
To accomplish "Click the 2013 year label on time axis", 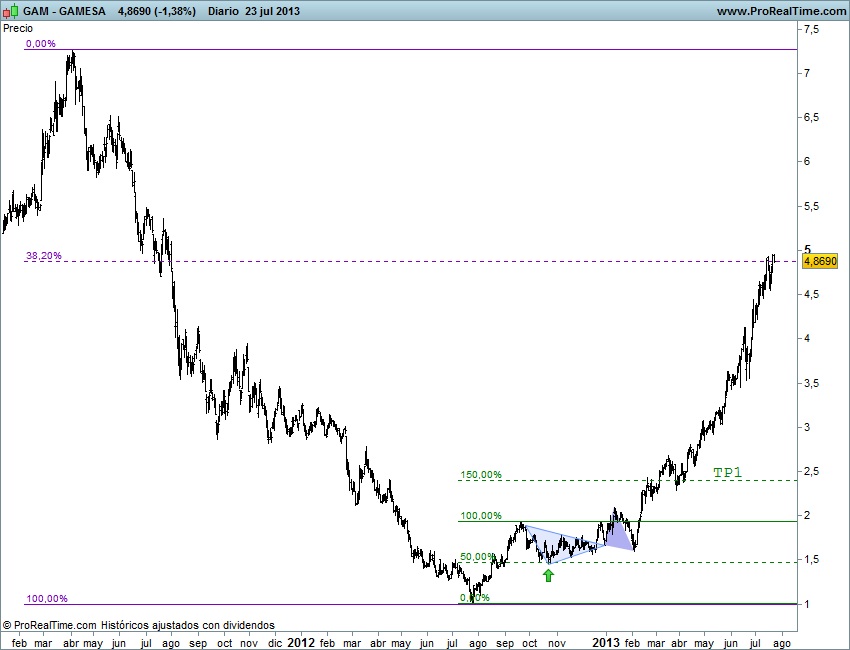I will pos(606,642).
